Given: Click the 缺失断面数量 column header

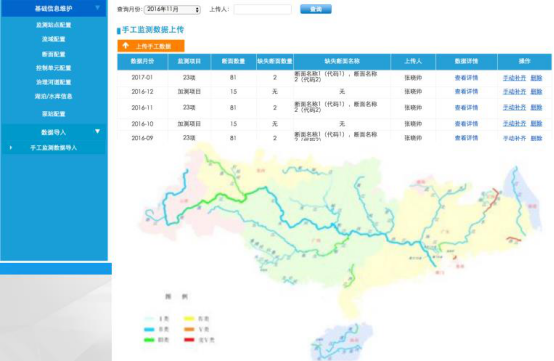Looking at the screenshot, I should coord(275,61).
